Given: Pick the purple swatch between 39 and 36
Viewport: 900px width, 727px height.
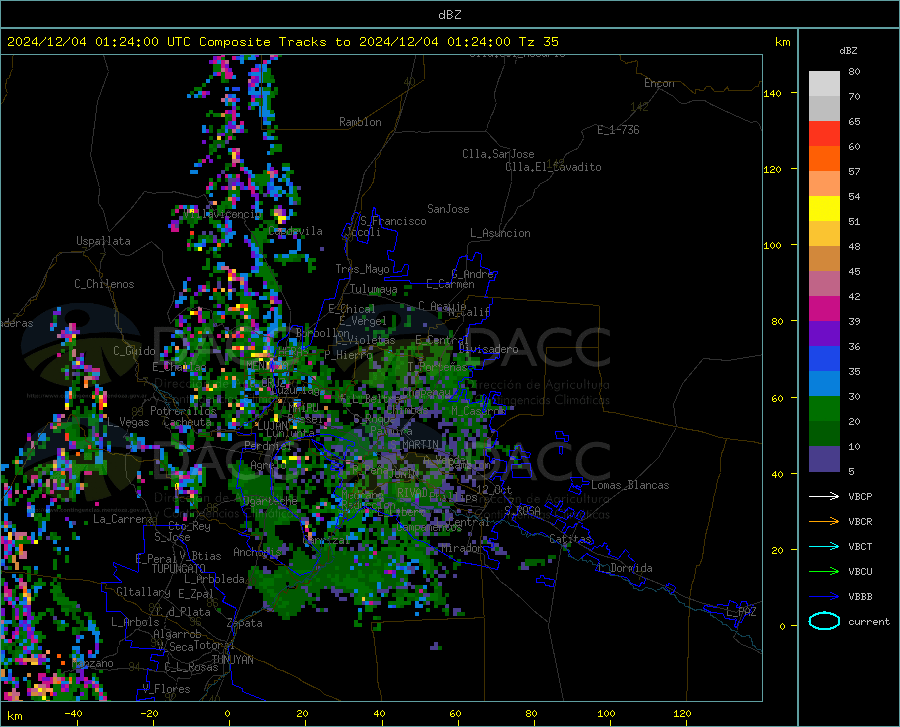Looking at the screenshot, I should pos(824,334).
